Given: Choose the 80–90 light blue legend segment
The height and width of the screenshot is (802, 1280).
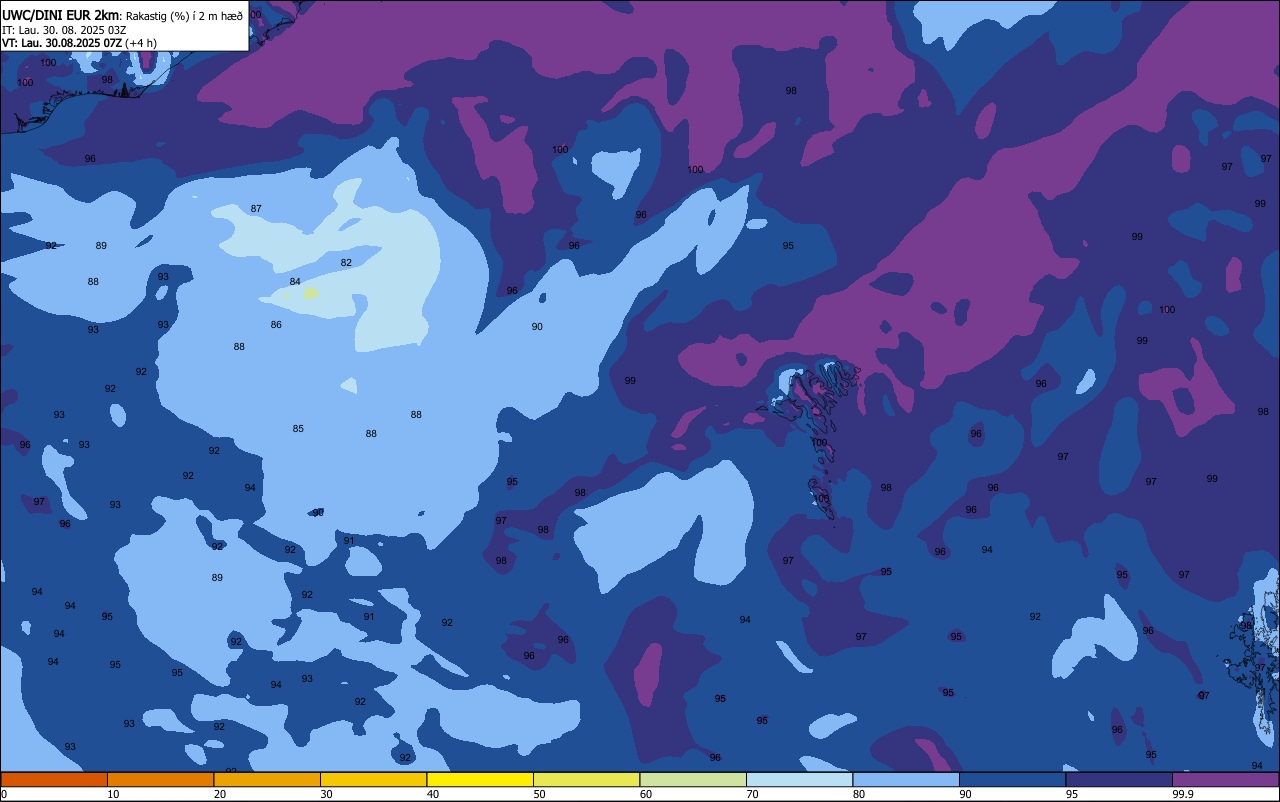Looking at the screenshot, I should pos(906,779).
